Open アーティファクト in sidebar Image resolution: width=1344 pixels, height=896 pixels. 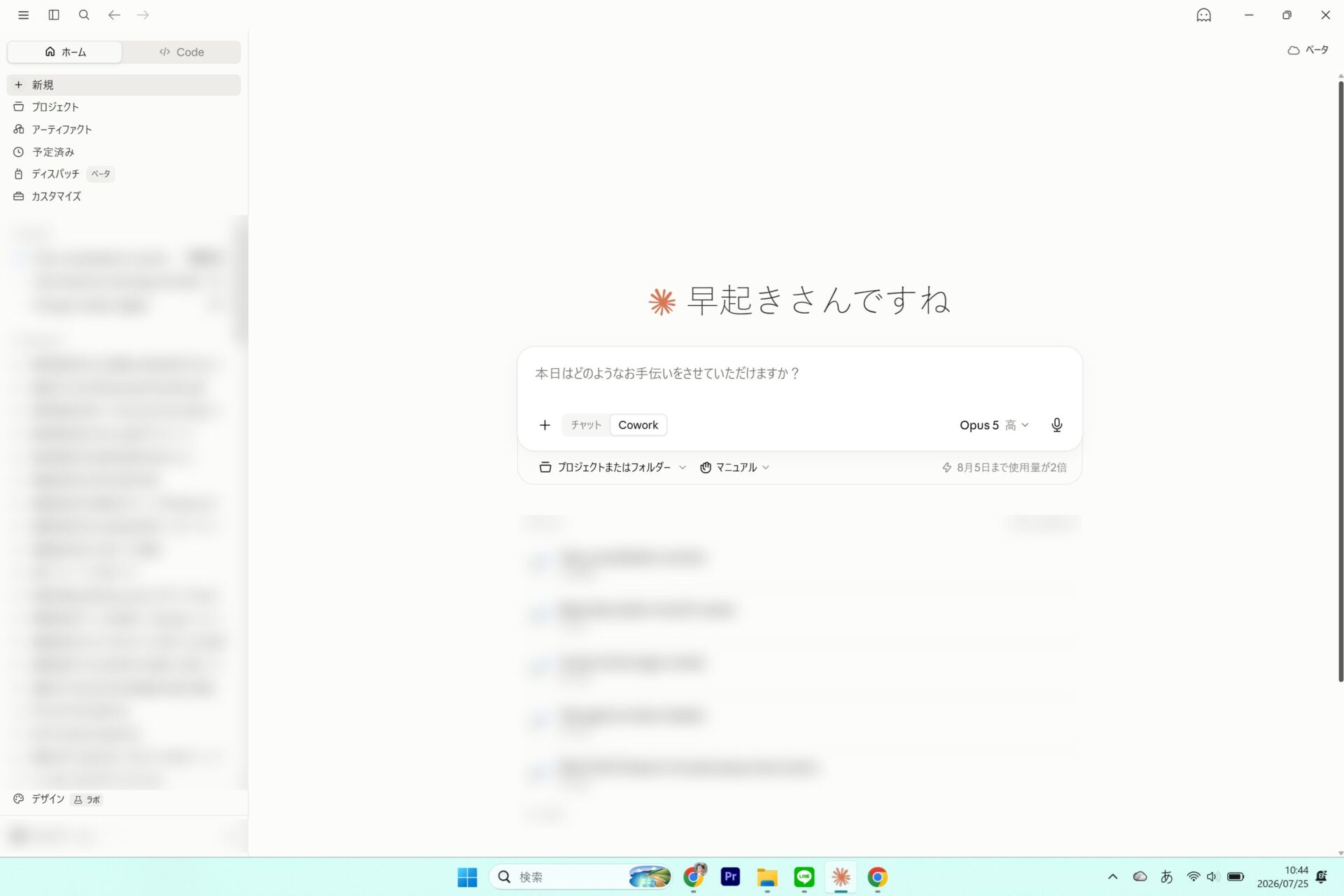click(x=124, y=129)
